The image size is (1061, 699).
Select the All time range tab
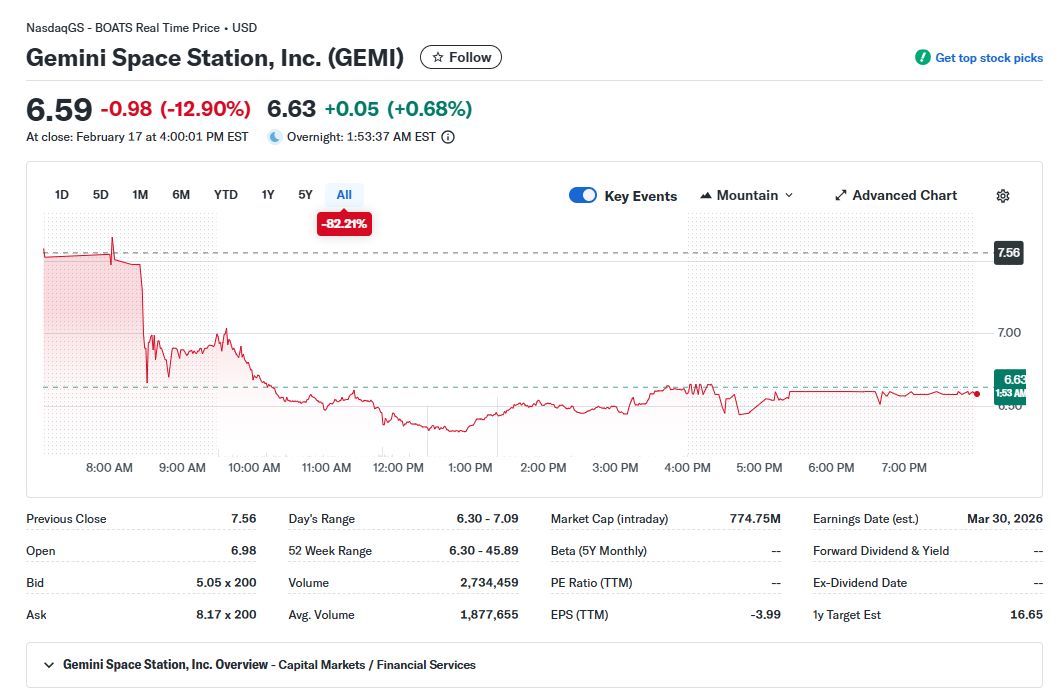tap(344, 195)
